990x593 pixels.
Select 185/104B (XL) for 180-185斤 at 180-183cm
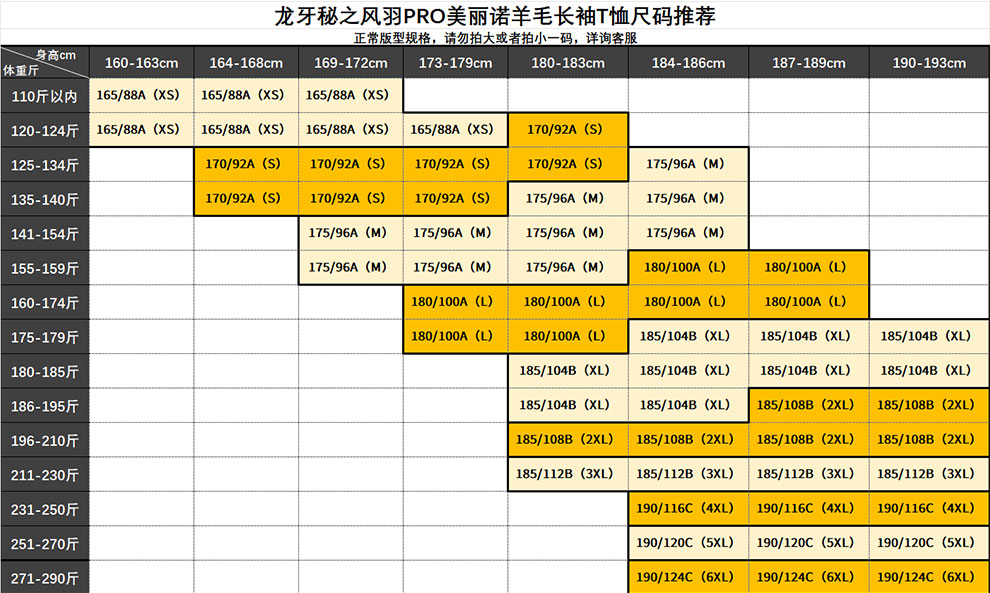tap(568, 371)
